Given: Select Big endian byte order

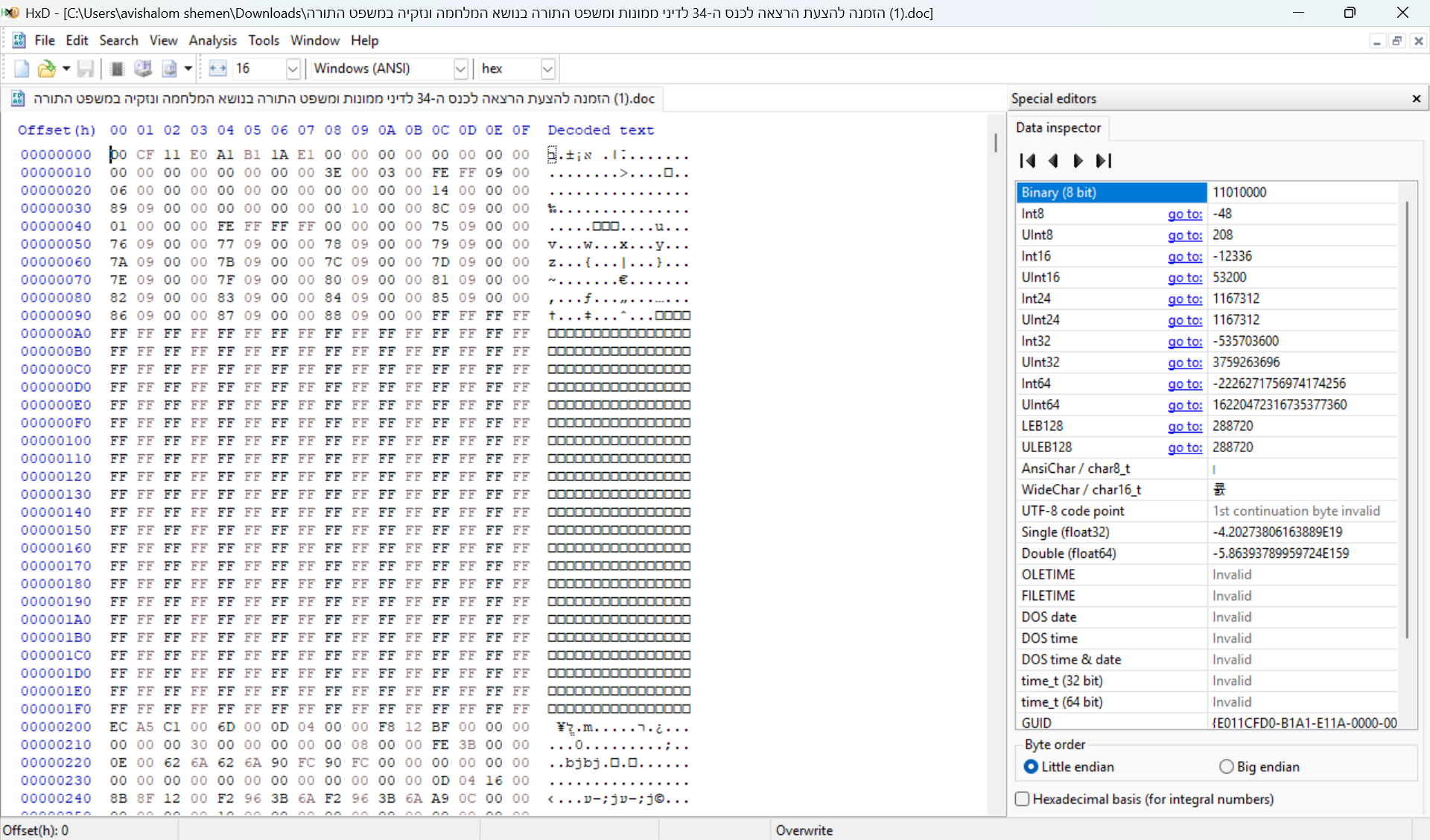Looking at the screenshot, I should point(1259,766).
